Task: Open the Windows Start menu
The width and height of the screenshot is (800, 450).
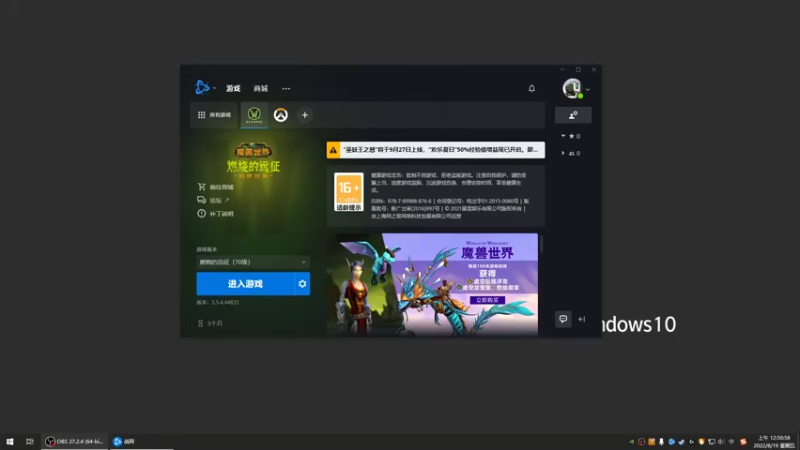Action: click(x=10, y=441)
